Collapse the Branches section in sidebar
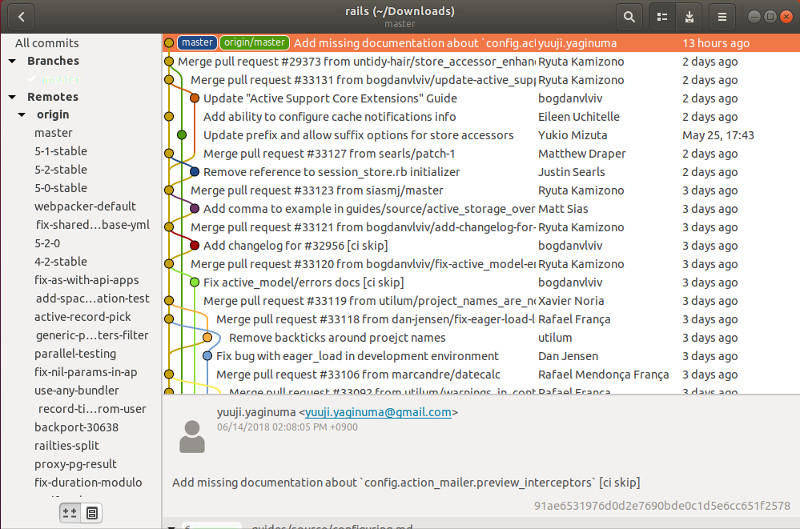 tap(13, 61)
